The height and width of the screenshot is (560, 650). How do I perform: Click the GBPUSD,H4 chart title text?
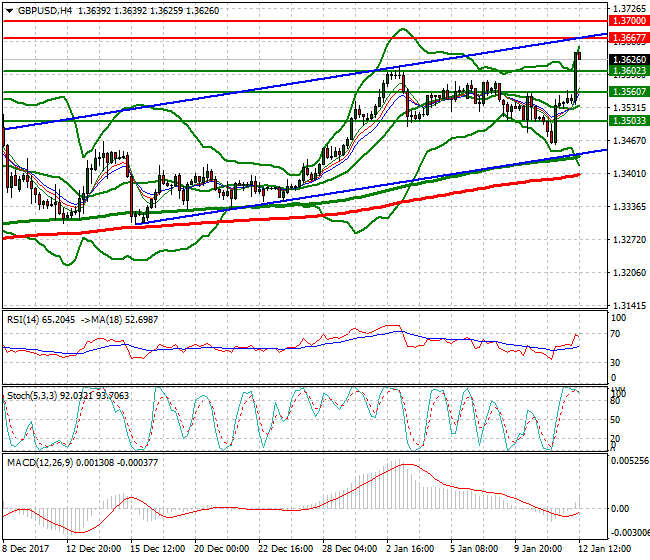45,11
